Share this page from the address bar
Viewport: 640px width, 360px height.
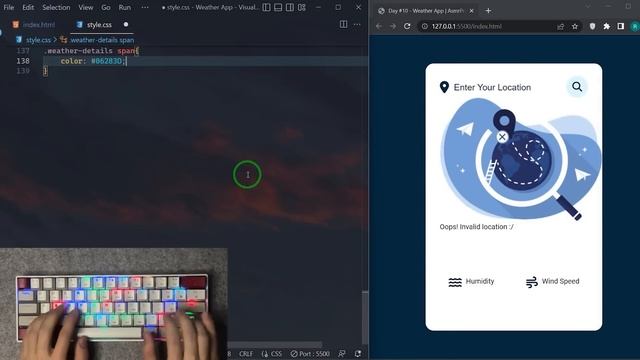pos(560,26)
